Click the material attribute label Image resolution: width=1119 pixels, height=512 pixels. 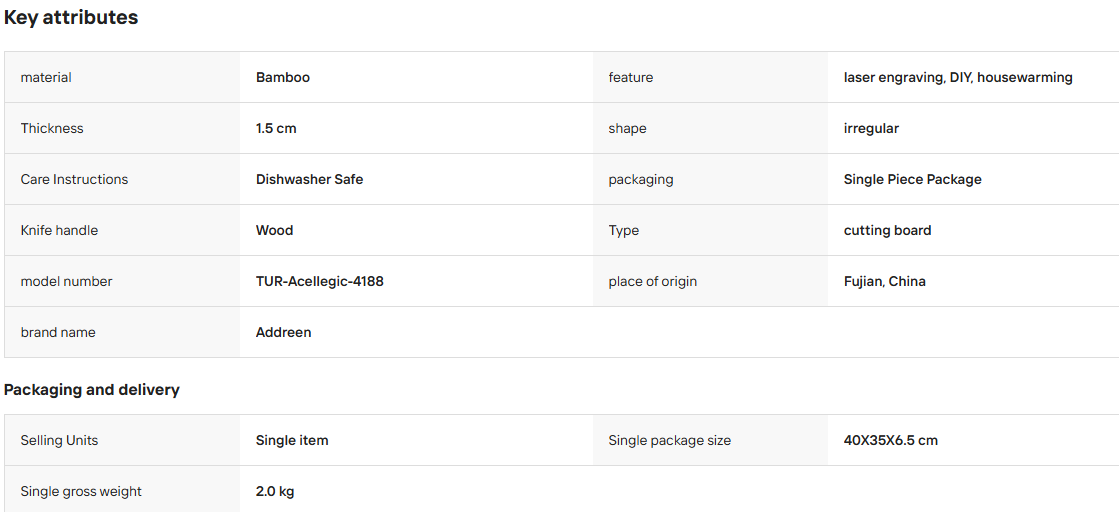point(46,77)
